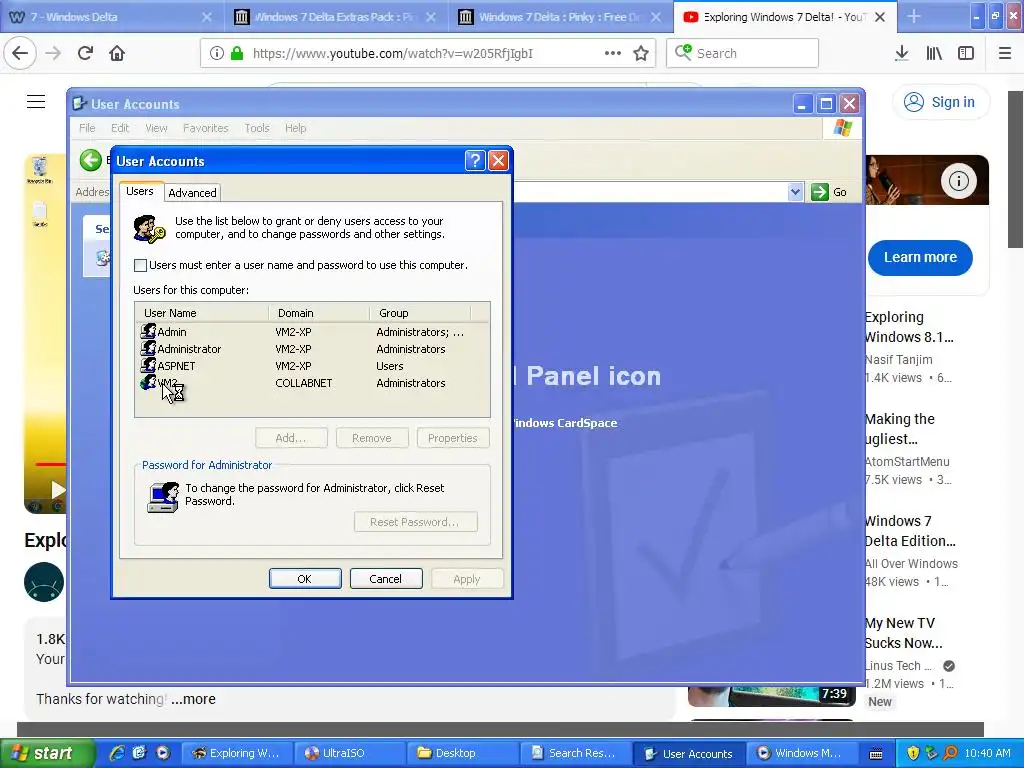This screenshot has height=768, width=1024.
Task: Open the Firefox downloads panel
Action: (x=901, y=53)
